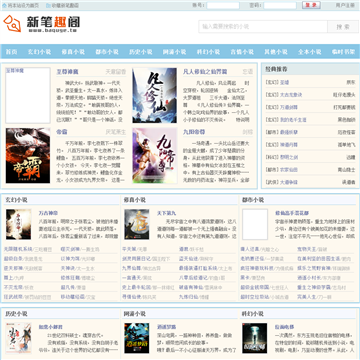Focus the novel search input box
This screenshot has width=360, height=360.
click(x=263, y=26)
